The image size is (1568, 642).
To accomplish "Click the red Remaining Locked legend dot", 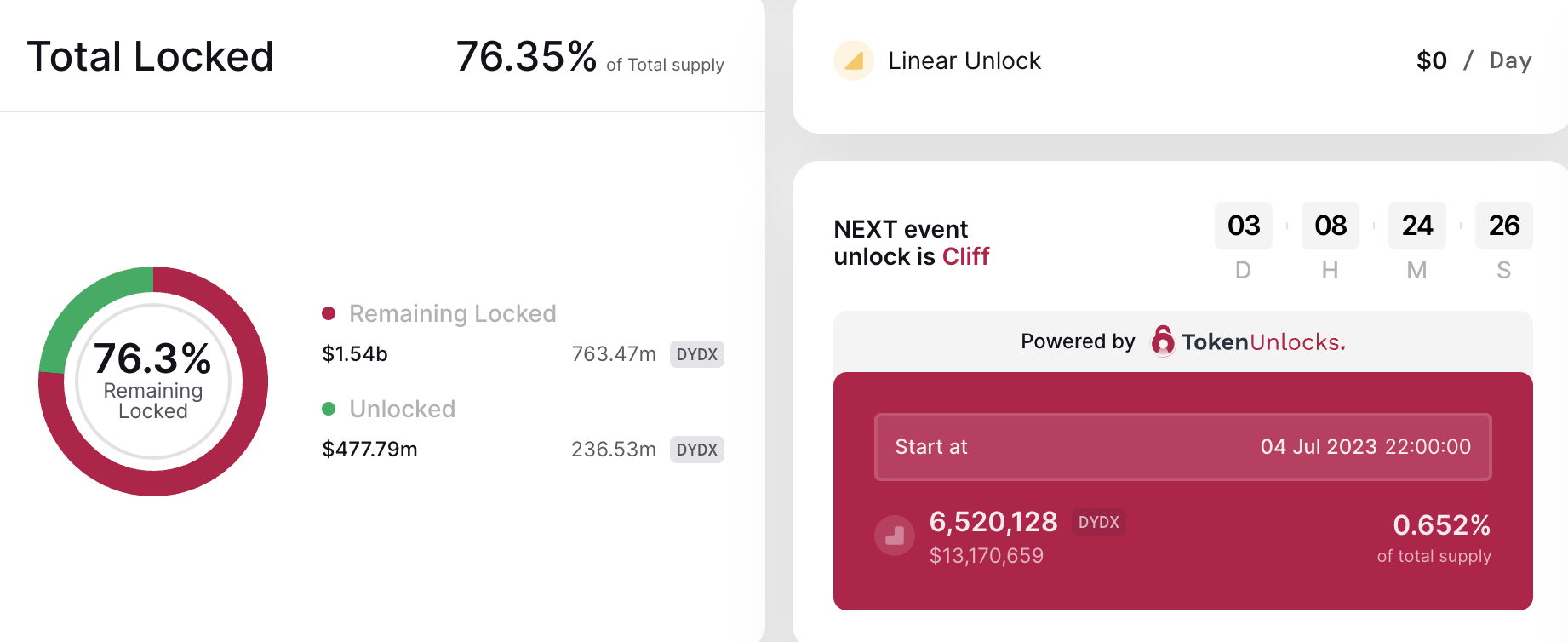I will point(329,313).
